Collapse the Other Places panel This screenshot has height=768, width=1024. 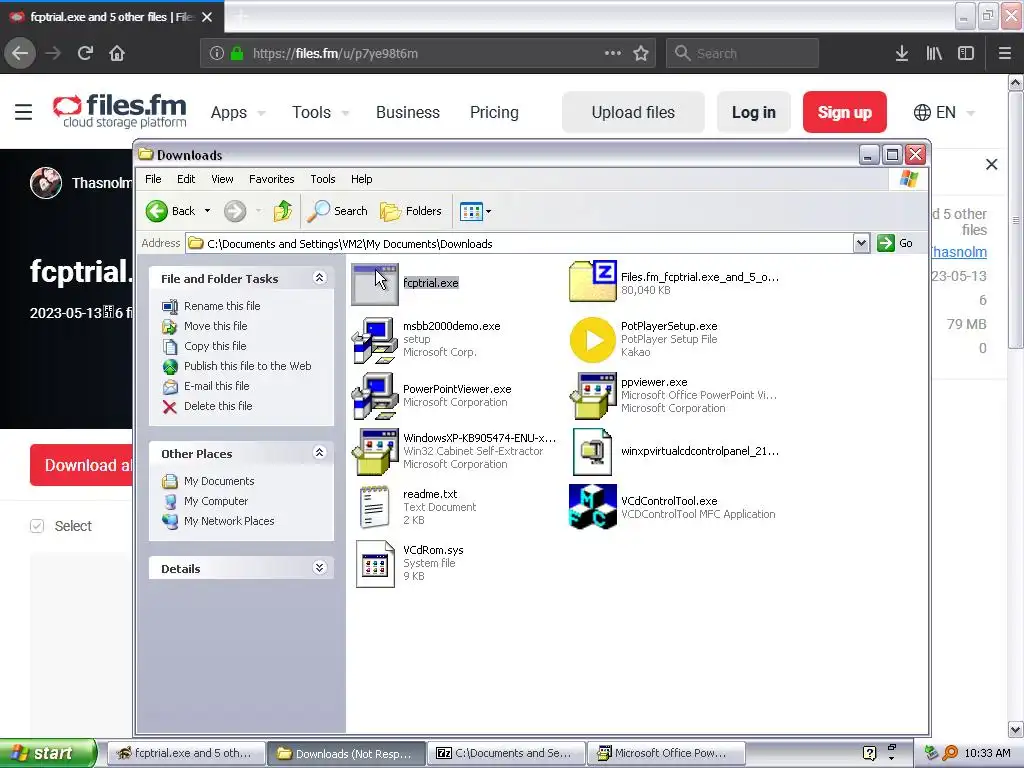[x=319, y=453]
